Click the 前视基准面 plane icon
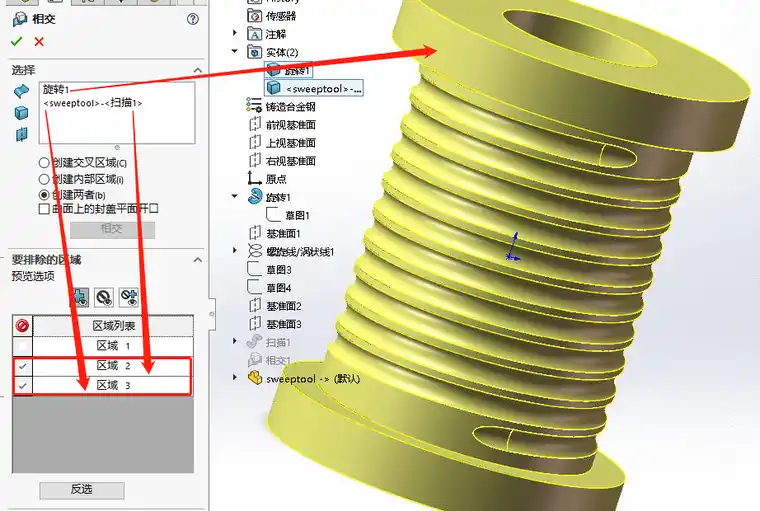 tap(255, 124)
